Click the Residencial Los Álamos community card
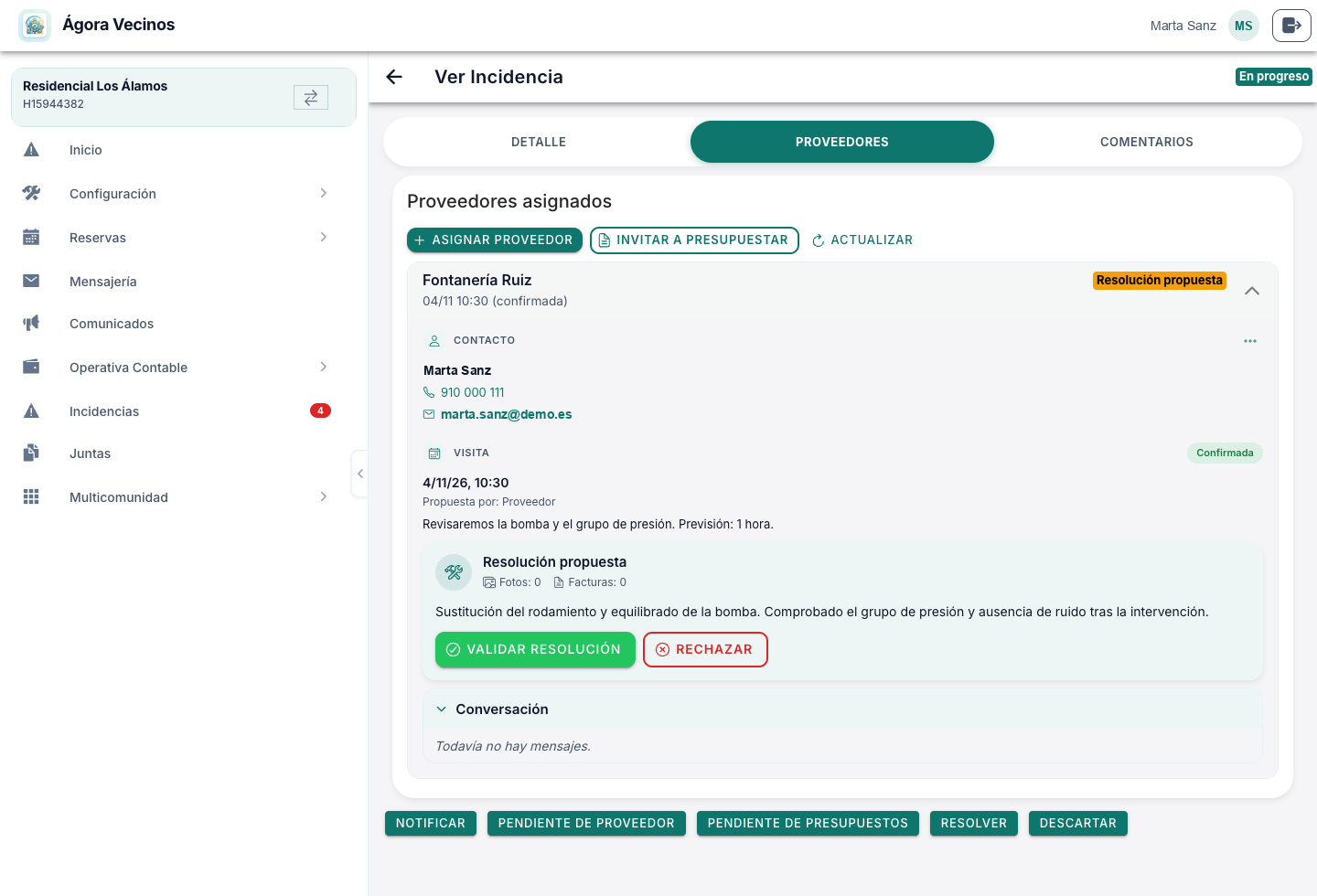This screenshot has width=1317, height=896. 184,97
